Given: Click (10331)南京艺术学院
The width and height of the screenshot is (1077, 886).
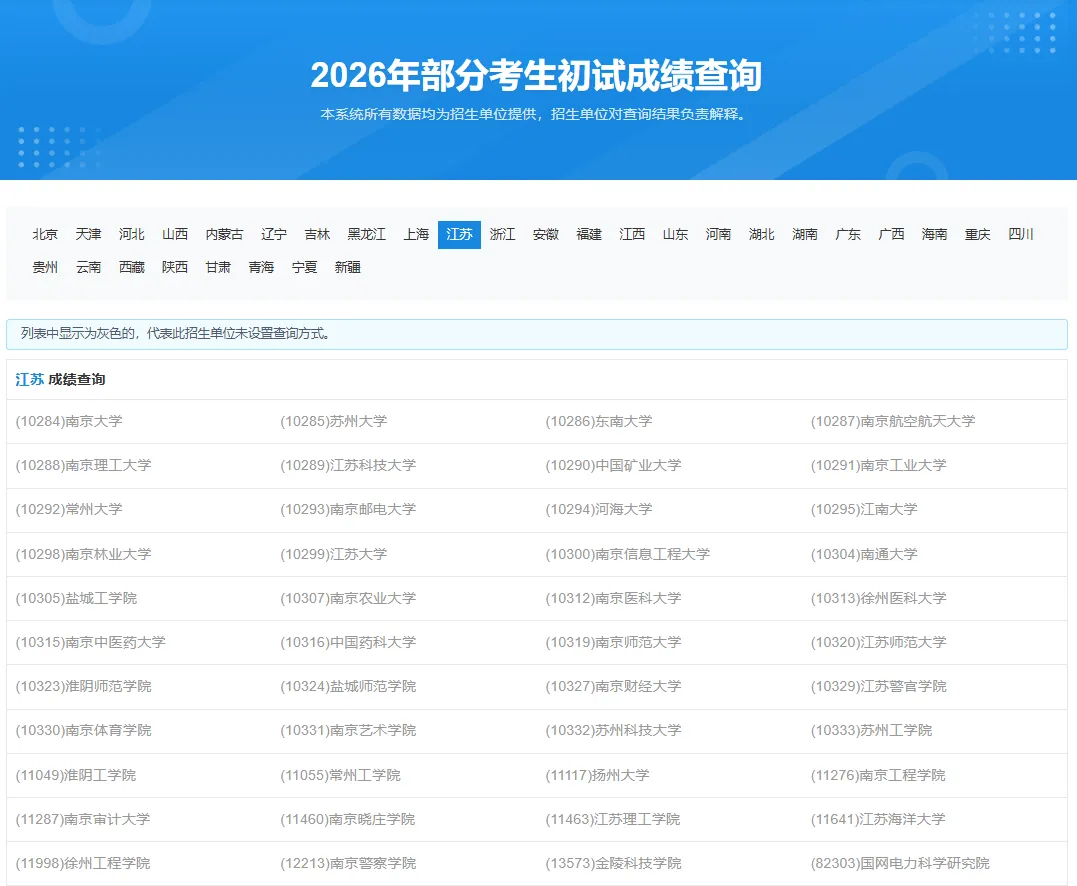Looking at the screenshot, I should (x=348, y=730).
